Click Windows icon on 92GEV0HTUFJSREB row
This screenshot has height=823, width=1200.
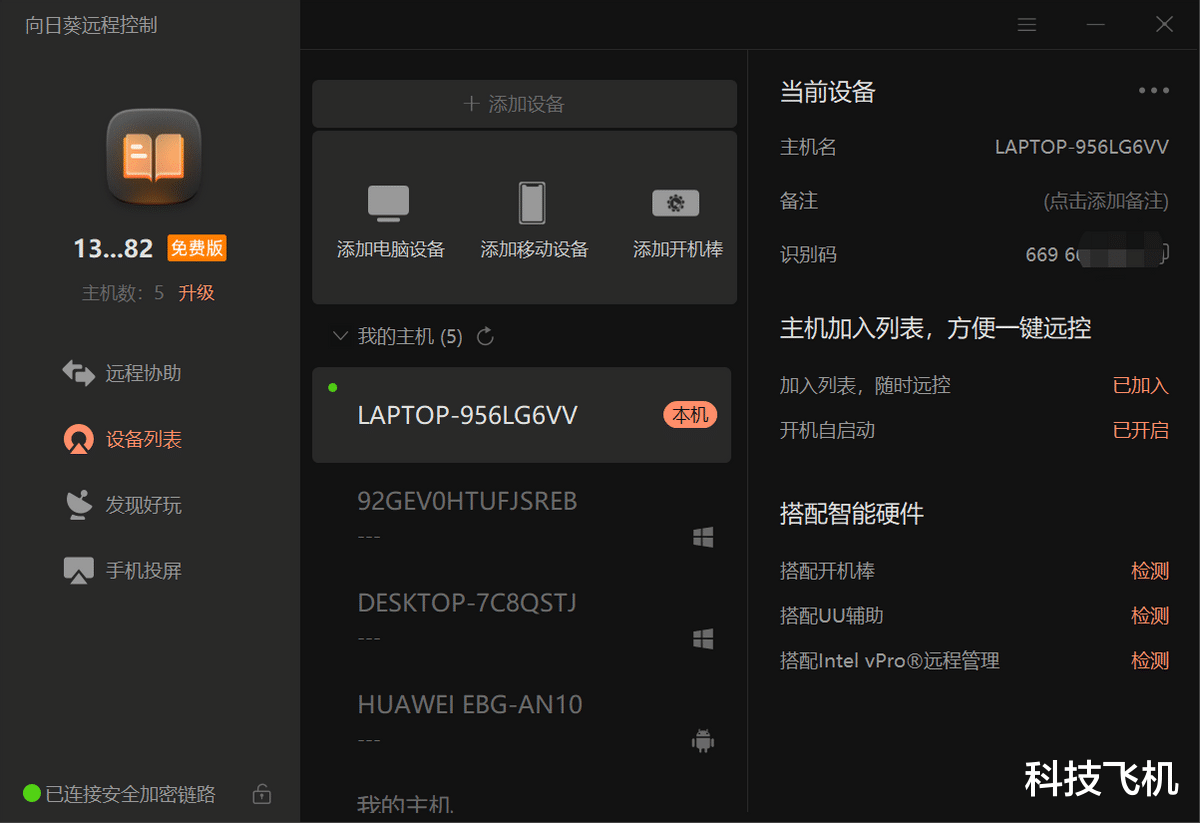(x=703, y=538)
